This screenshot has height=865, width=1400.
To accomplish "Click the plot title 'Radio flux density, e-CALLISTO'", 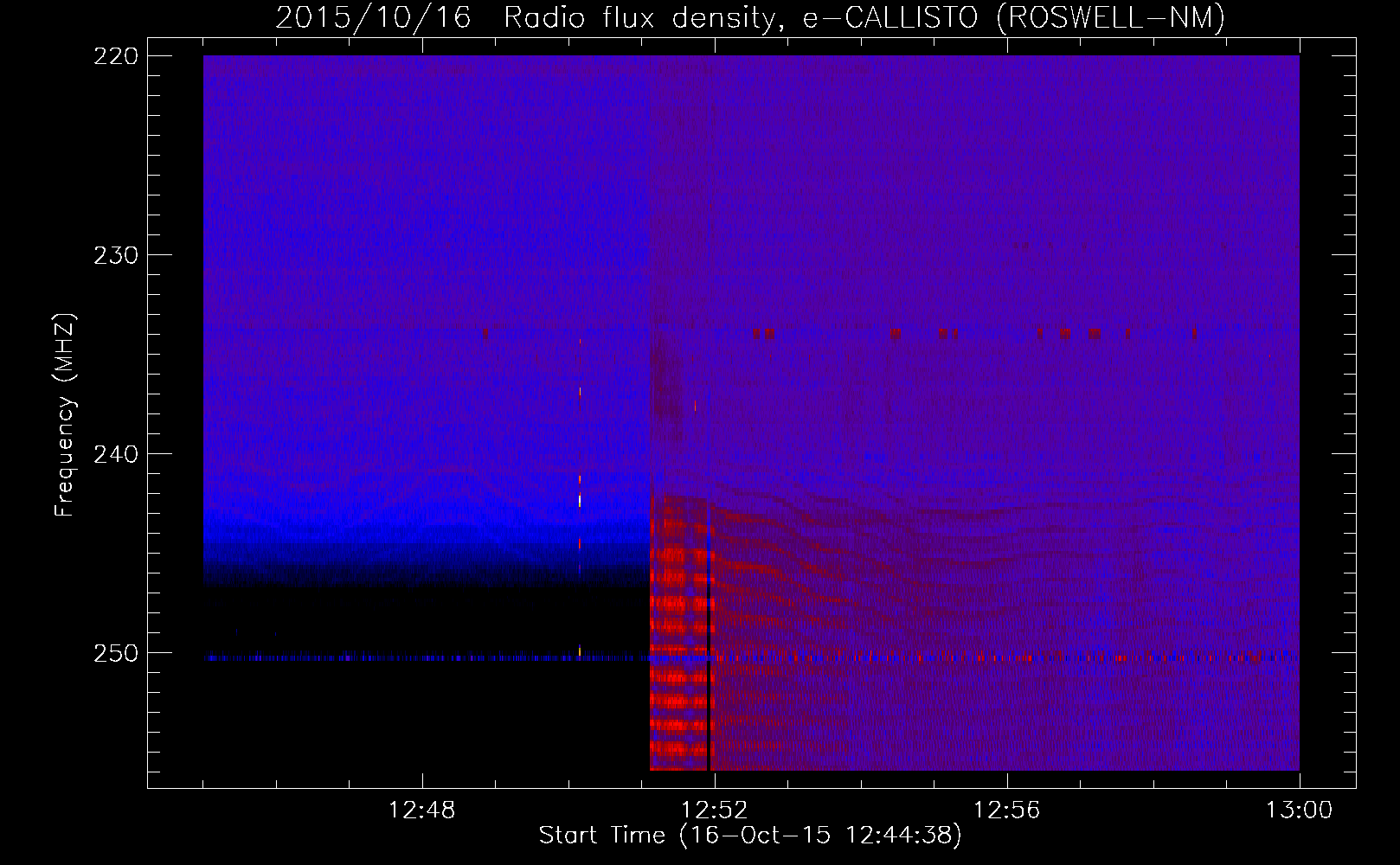I will coord(742,16).
